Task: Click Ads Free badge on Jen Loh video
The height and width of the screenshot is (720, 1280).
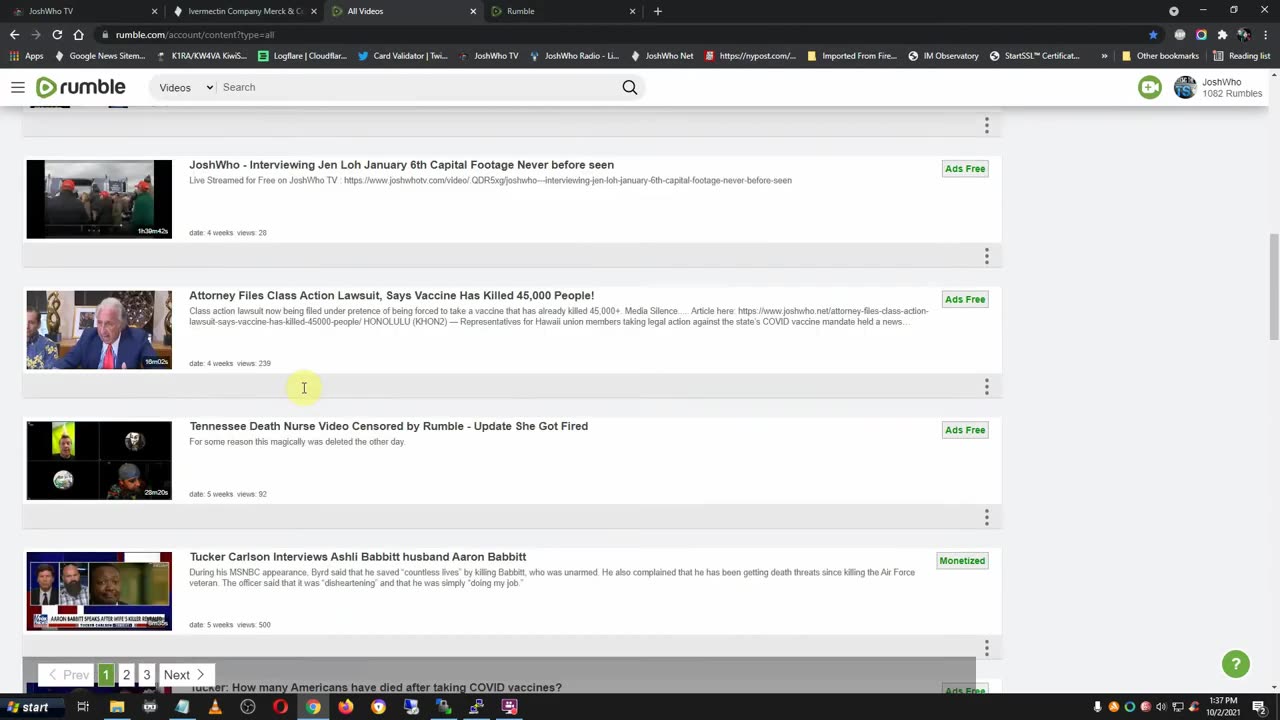Action: pos(965,169)
